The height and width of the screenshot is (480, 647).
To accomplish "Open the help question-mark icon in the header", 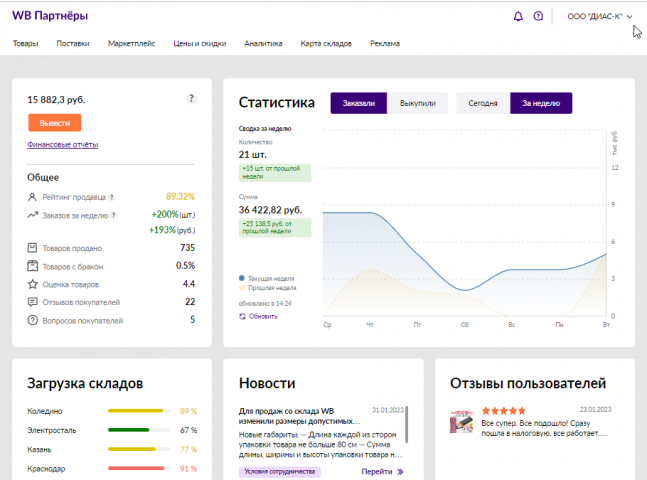I will 538,16.
